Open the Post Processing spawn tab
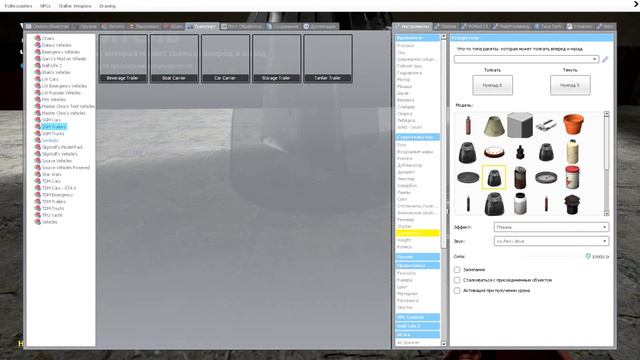Viewport: 640px width, 360px height. tap(242, 27)
